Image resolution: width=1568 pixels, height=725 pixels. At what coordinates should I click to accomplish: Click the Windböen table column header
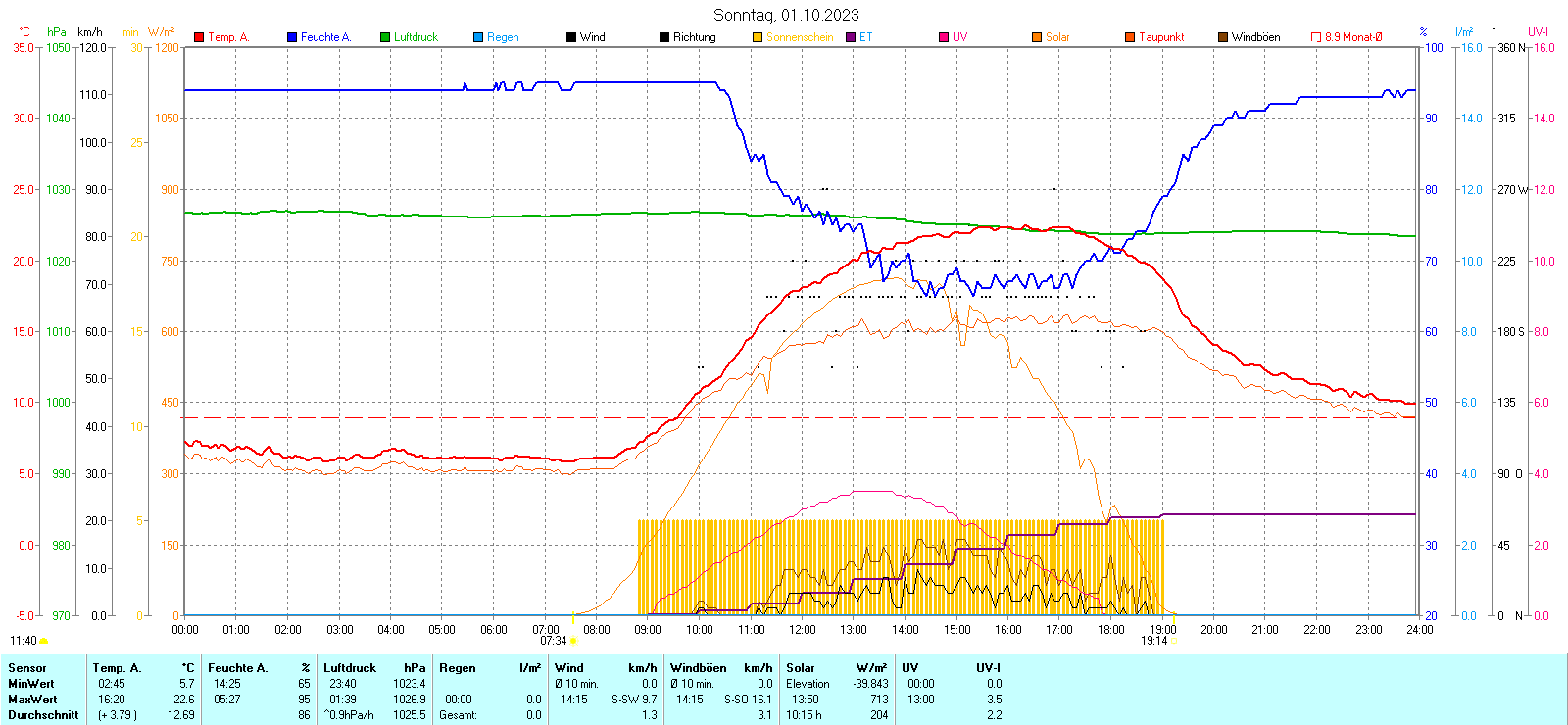click(x=699, y=668)
